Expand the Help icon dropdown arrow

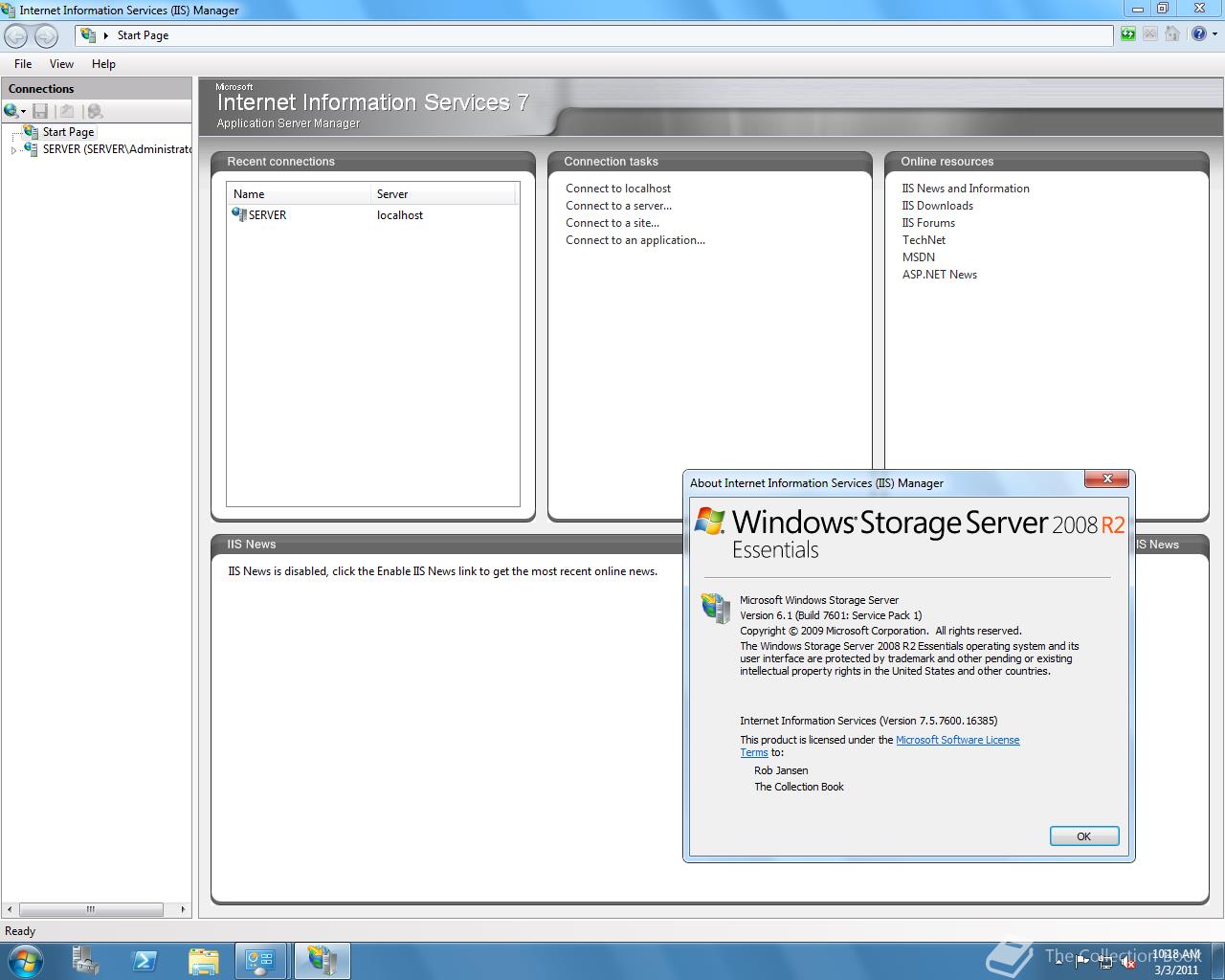(x=1215, y=34)
